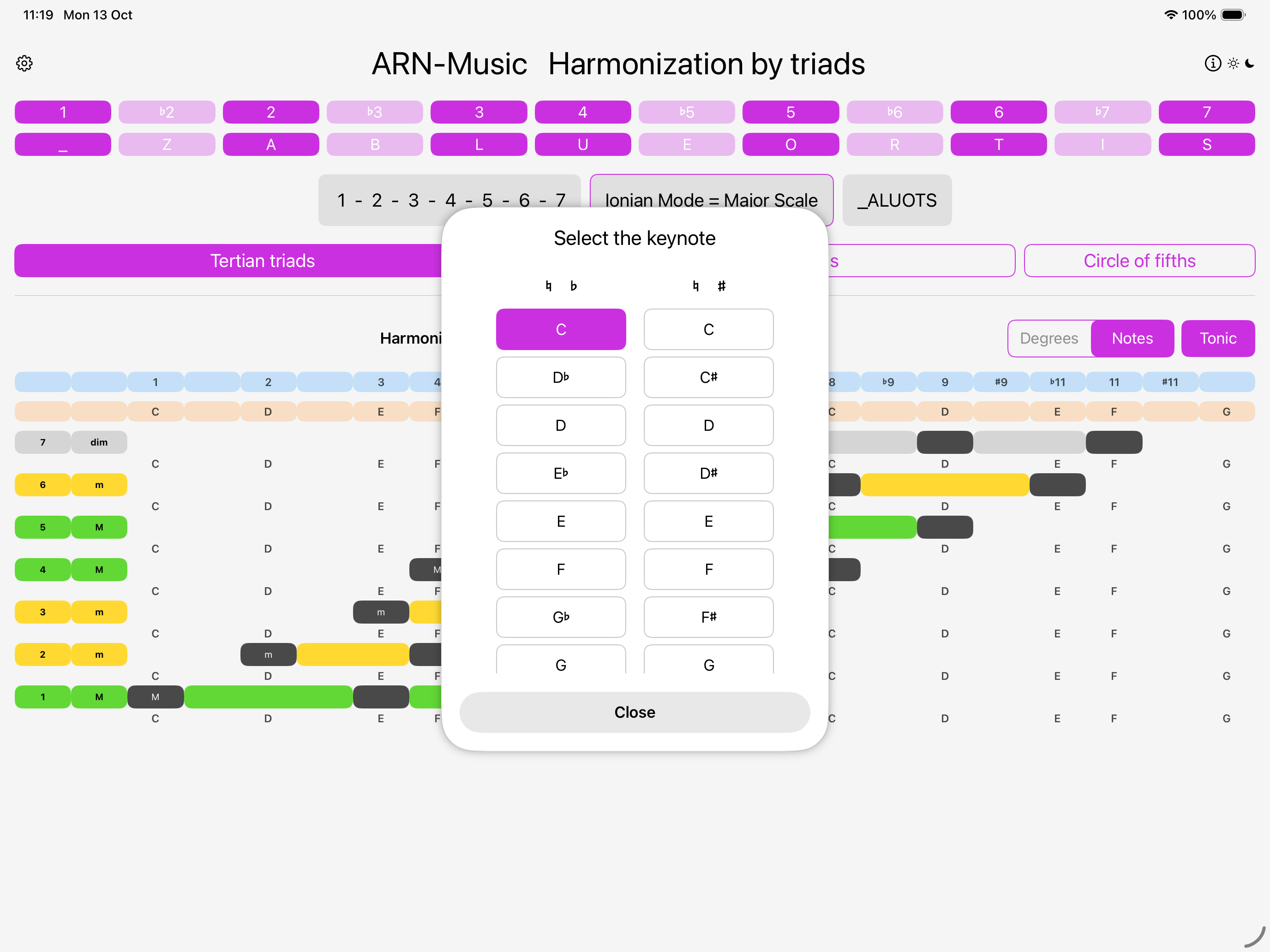1270x952 pixels.
Task: Select F# in the sharps column
Action: tap(708, 617)
